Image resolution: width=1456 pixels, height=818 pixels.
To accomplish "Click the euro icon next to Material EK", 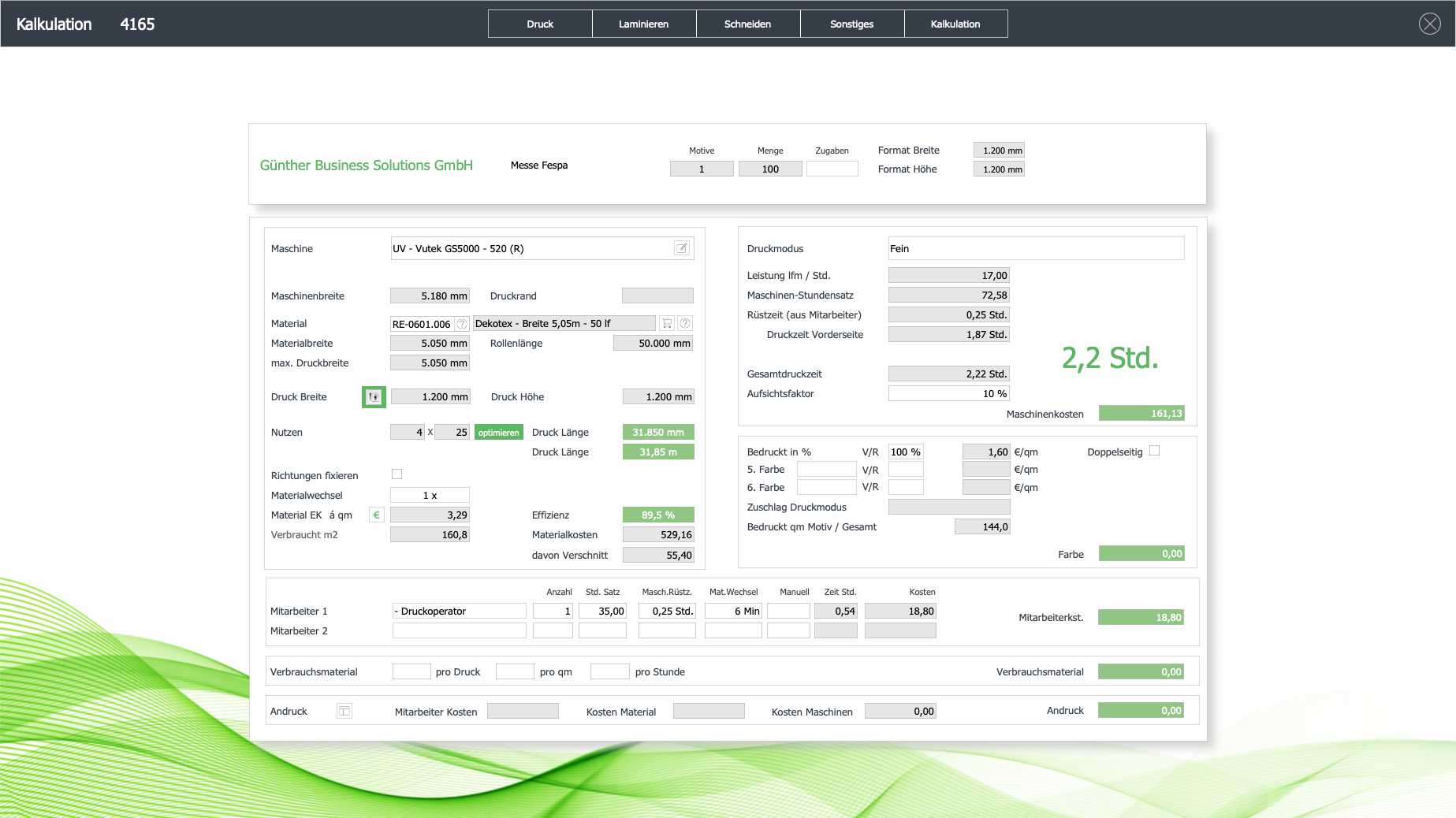I will click(377, 515).
